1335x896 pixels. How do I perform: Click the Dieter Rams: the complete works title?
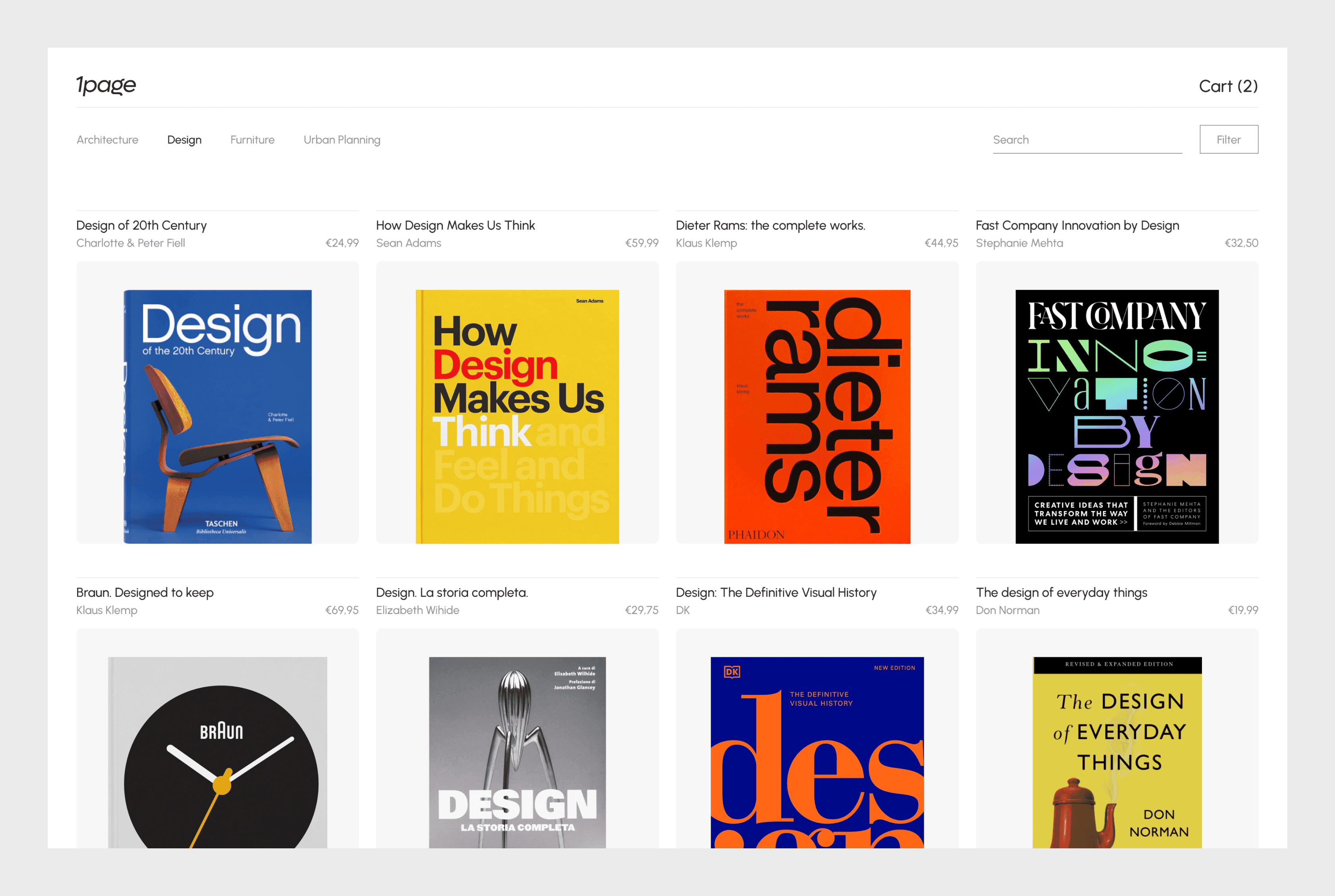click(770, 226)
